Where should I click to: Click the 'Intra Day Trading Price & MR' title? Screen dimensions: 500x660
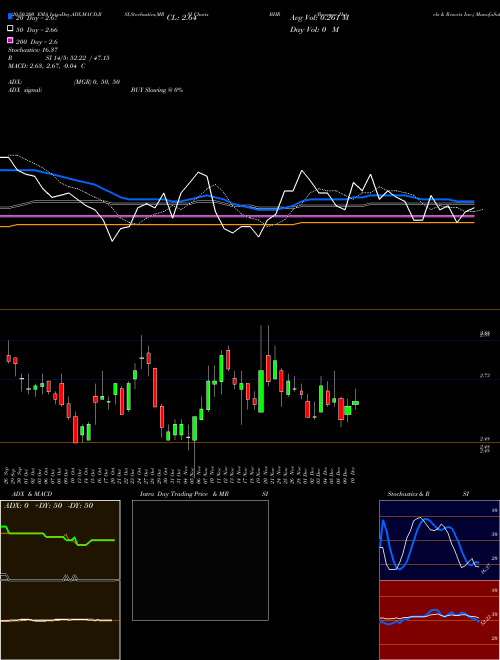pos(184,494)
